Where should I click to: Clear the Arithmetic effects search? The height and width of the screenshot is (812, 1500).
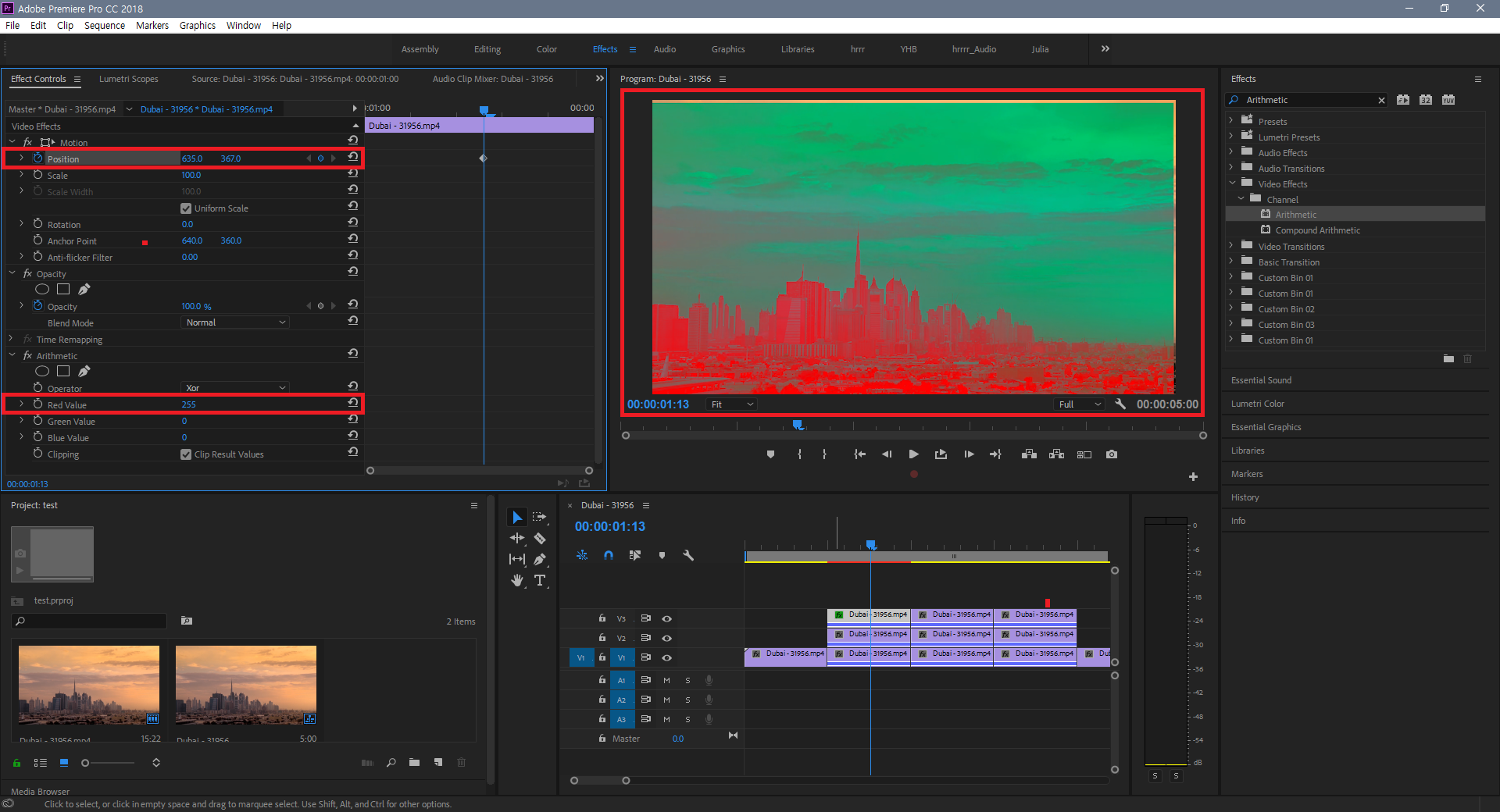1381,100
